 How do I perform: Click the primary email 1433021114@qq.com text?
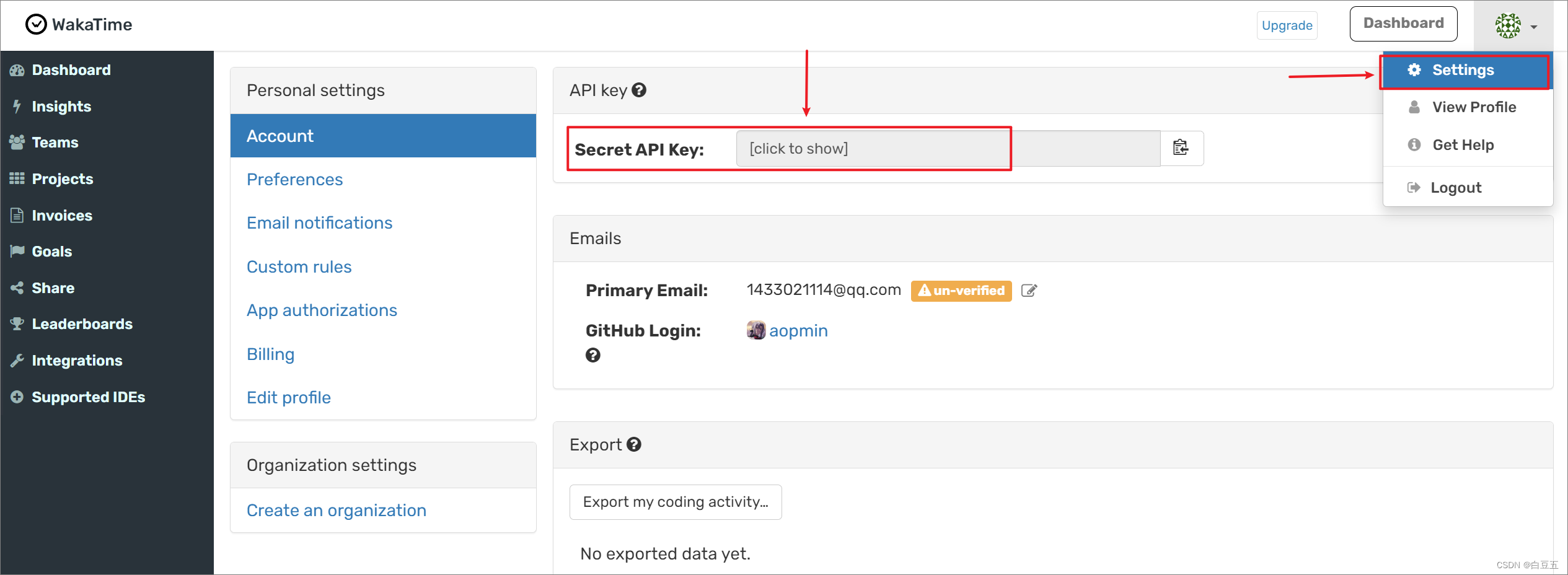824,290
